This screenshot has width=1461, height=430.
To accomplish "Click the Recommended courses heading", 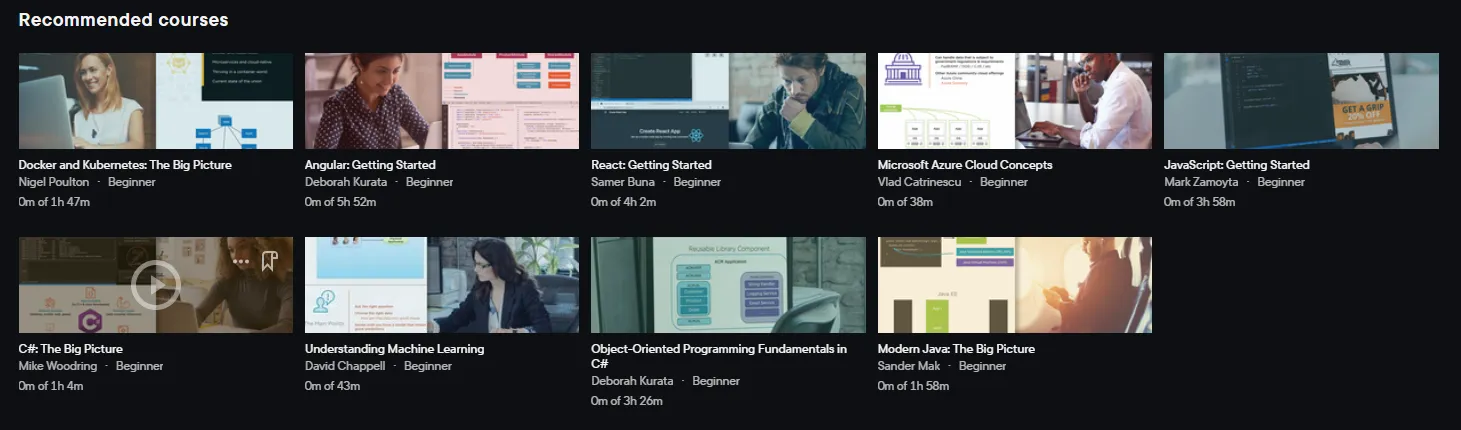I will pyautogui.click(x=123, y=19).
